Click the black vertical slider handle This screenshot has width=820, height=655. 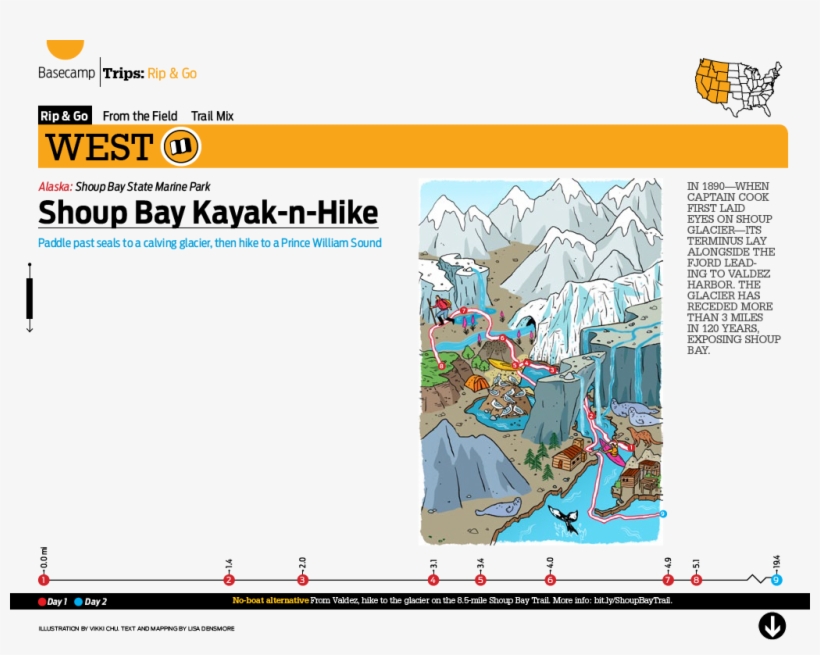coord(30,299)
